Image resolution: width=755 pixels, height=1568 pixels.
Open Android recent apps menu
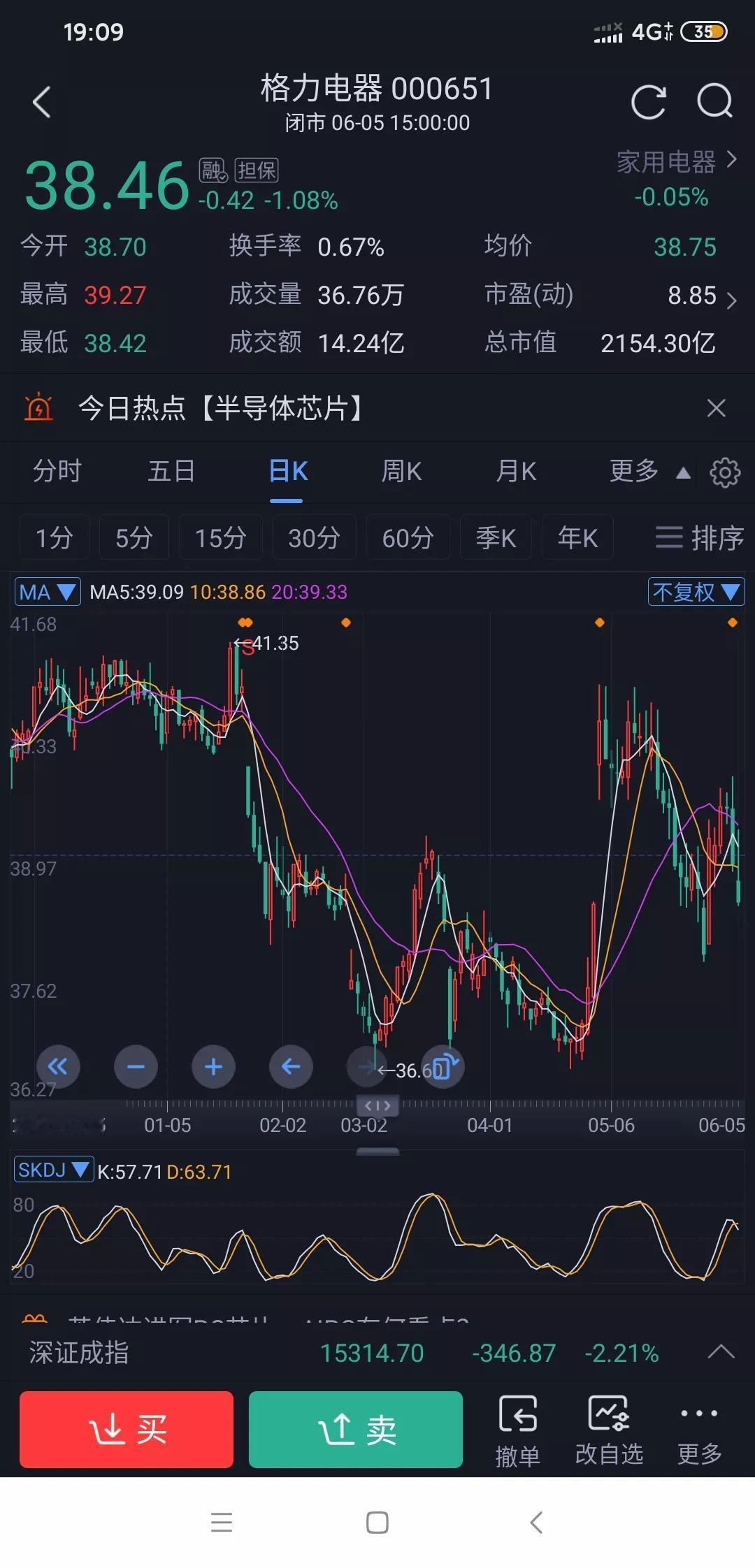tap(222, 1523)
